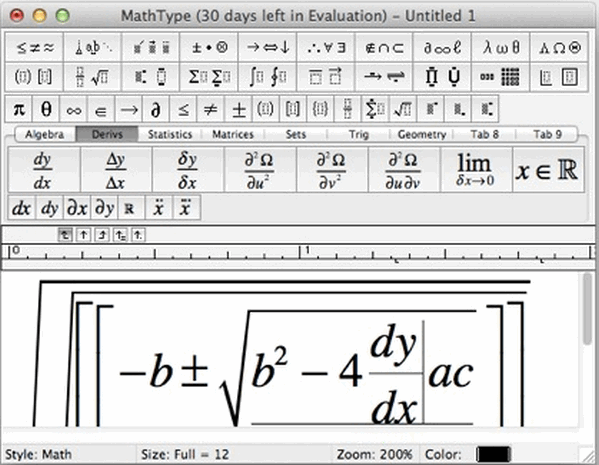This screenshot has height=465, width=599.
Task: Open the relational symbols palette (≤≠≈)
Action: pos(34,47)
